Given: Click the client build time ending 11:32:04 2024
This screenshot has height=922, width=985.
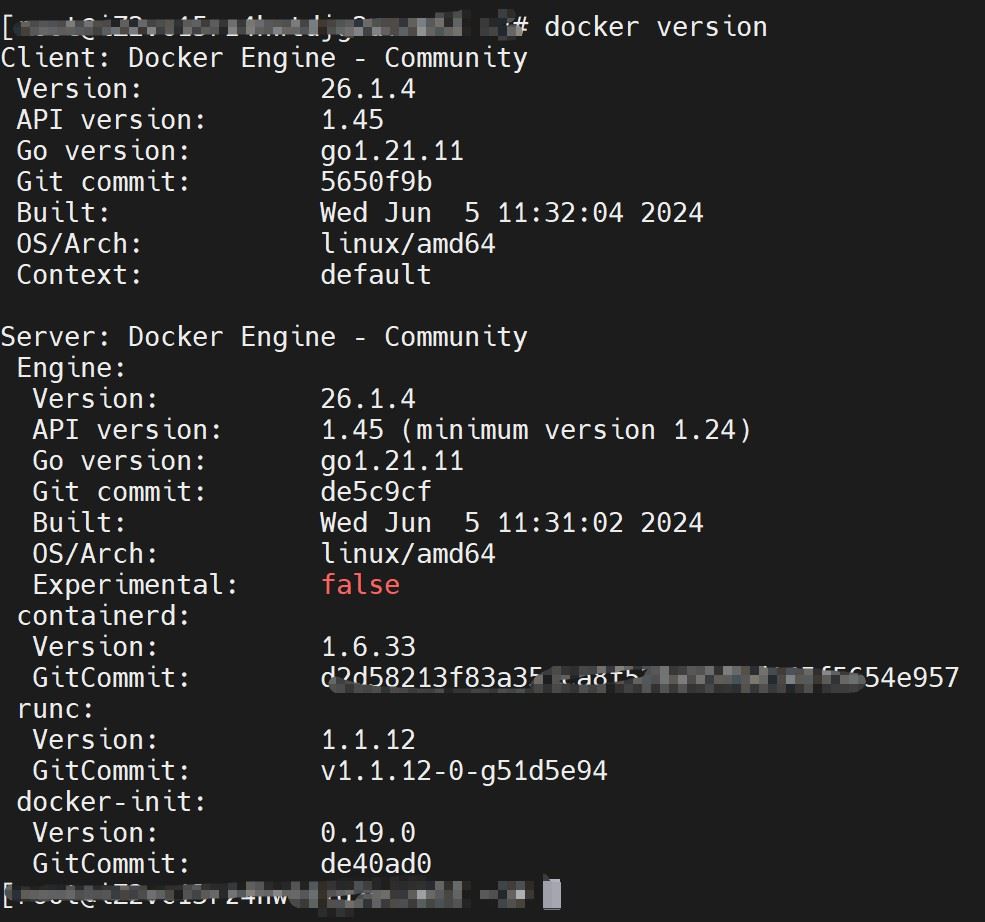Looking at the screenshot, I should coord(511,213).
